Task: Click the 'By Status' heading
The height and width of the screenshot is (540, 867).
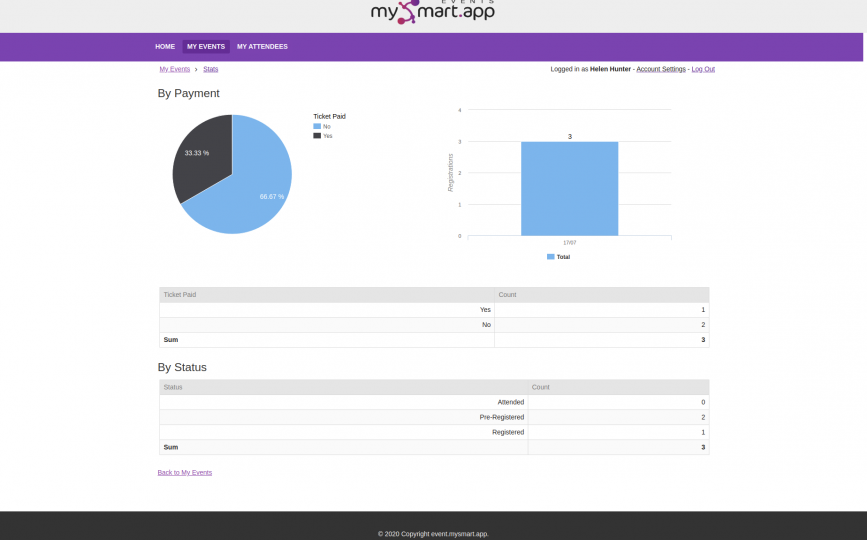Action: 182,368
